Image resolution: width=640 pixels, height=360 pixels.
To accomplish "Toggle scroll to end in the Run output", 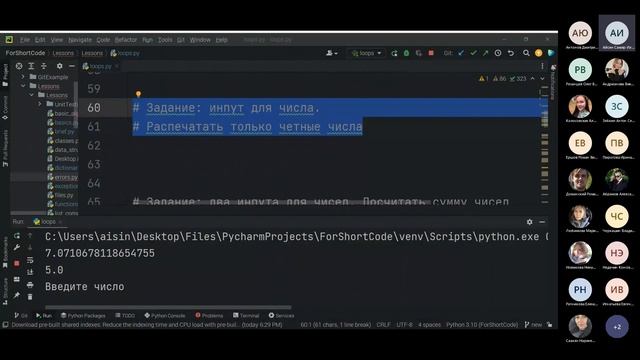I will pos(30,272).
